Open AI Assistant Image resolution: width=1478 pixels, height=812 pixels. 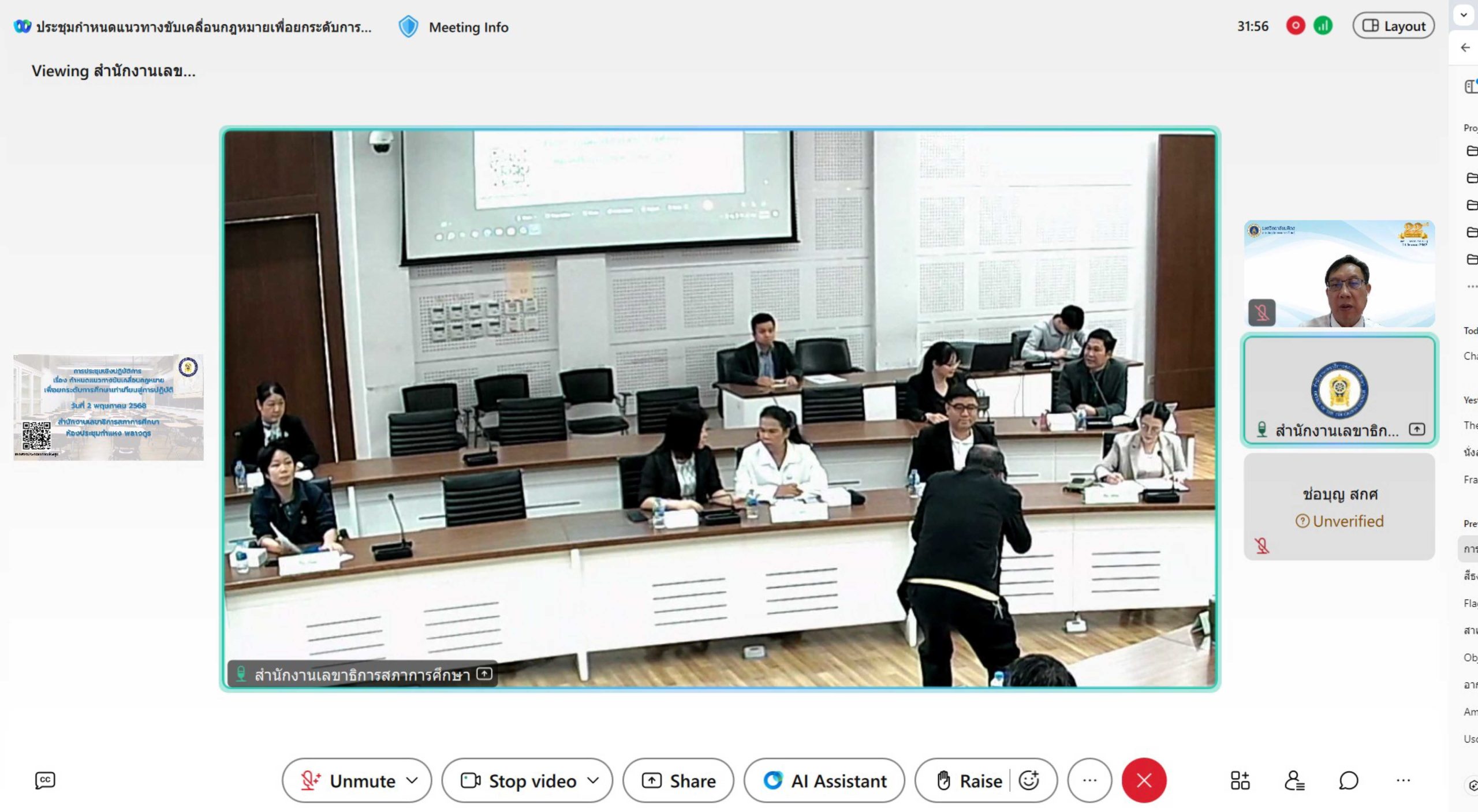[824, 780]
